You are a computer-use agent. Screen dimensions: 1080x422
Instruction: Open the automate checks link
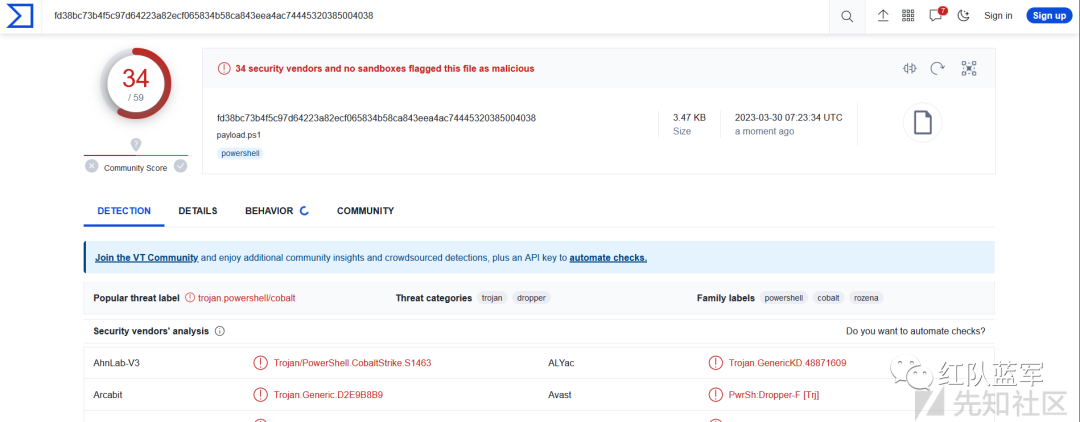point(608,257)
